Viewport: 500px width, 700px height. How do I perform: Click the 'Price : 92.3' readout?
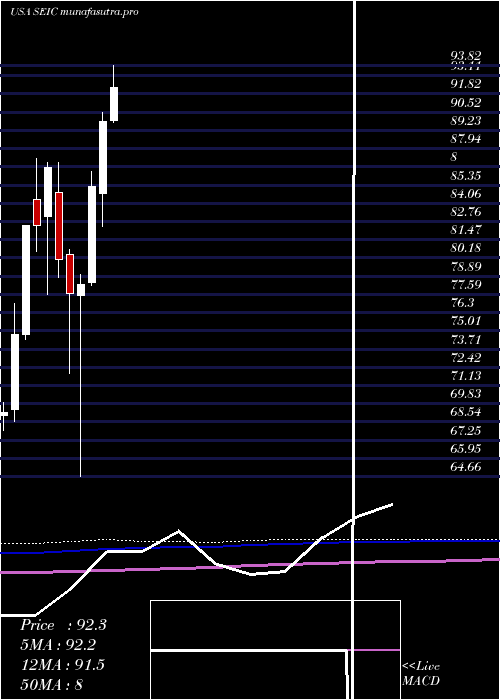click(63, 625)
